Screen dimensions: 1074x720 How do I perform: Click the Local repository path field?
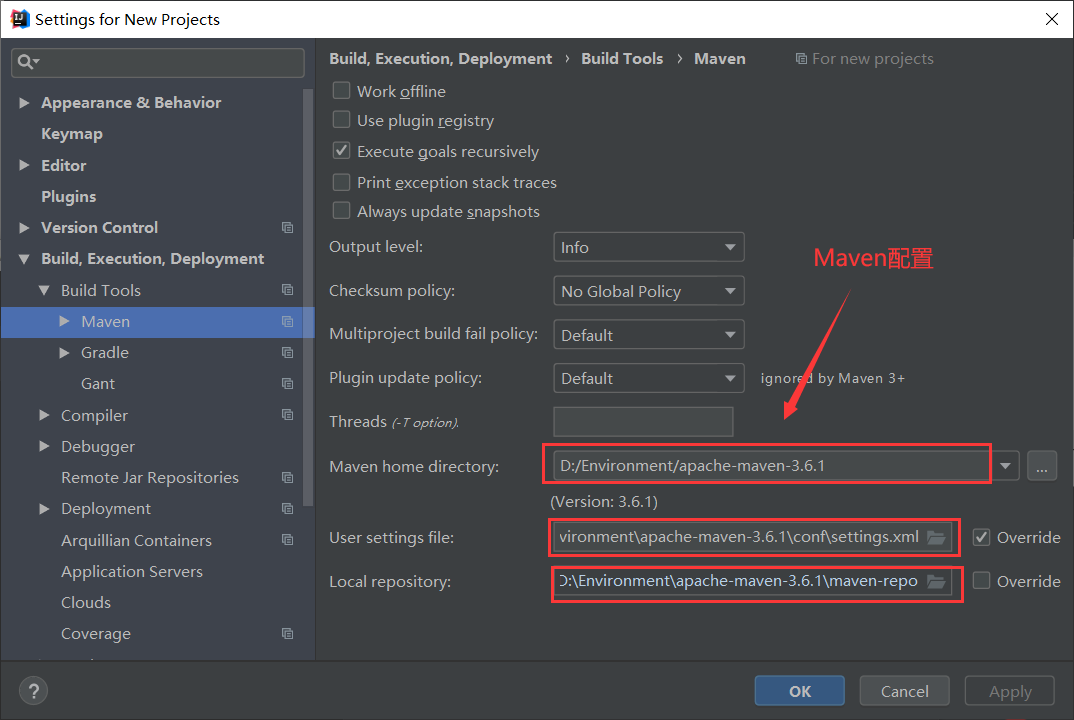tap(752, 581)
